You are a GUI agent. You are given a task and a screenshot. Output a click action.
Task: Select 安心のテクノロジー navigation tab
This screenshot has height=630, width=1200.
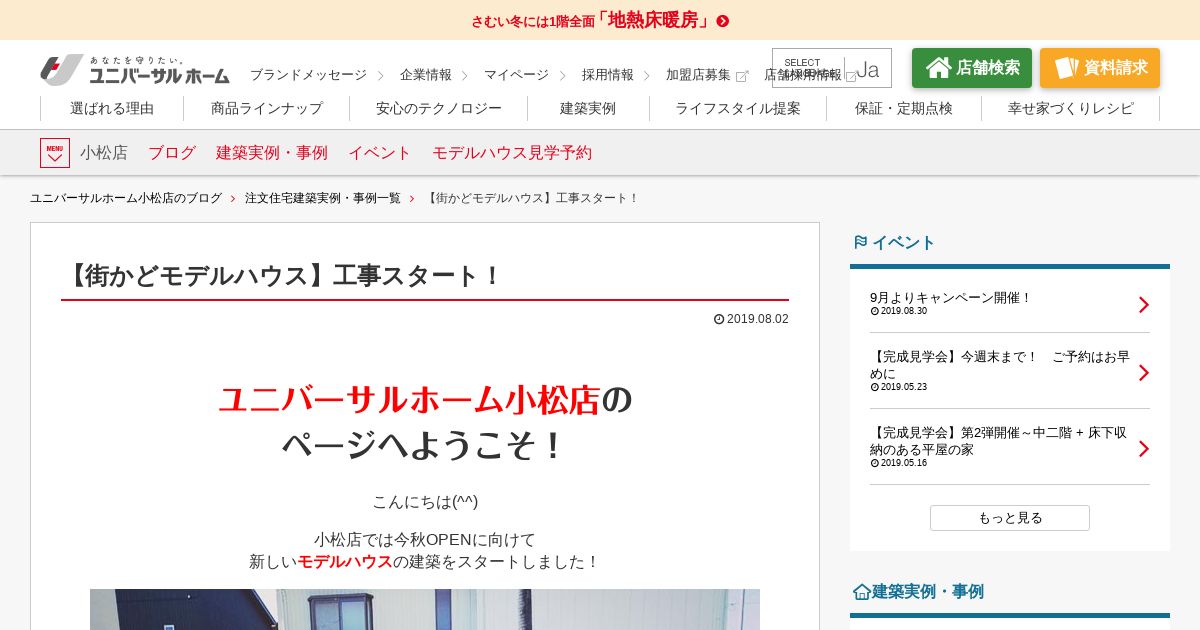point(439,108)
